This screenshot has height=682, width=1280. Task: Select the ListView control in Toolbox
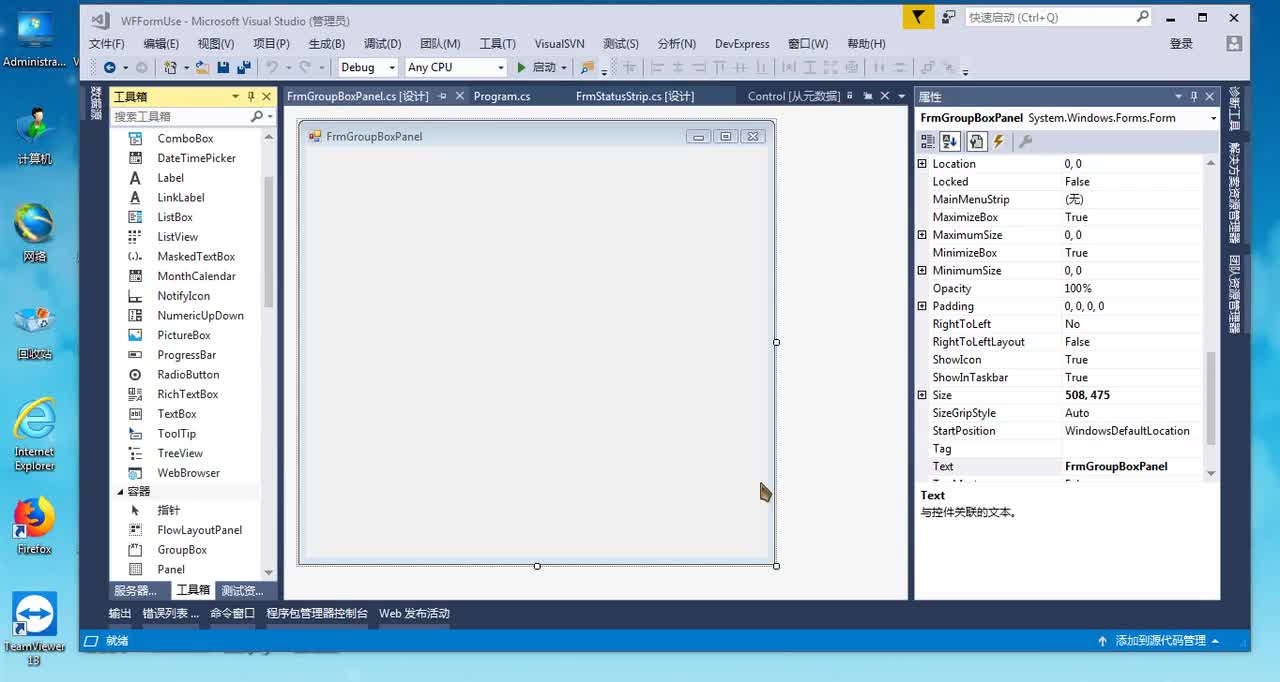[177, 237]
